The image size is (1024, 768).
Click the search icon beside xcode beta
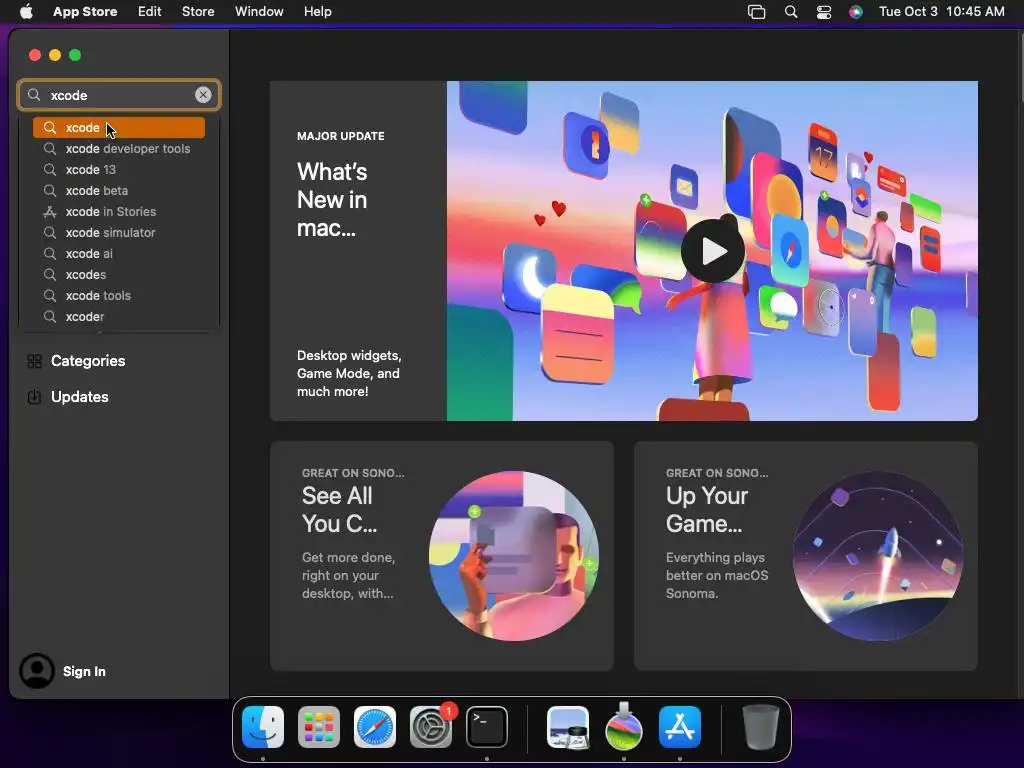coord(50,191)
